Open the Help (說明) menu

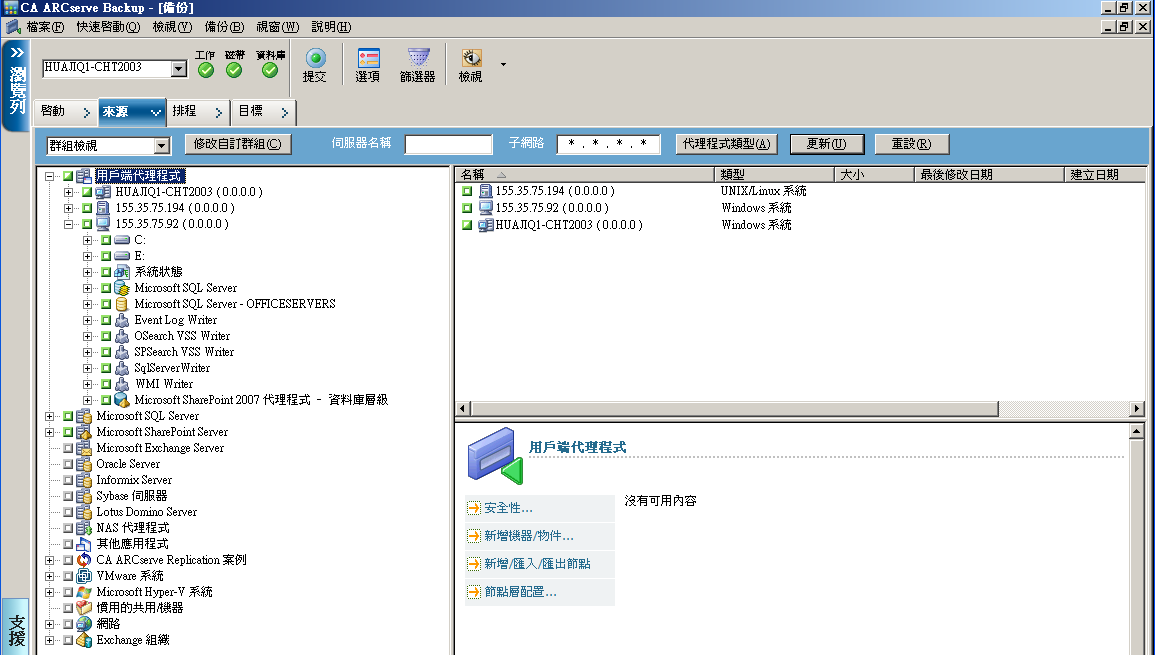coord(331,27)
